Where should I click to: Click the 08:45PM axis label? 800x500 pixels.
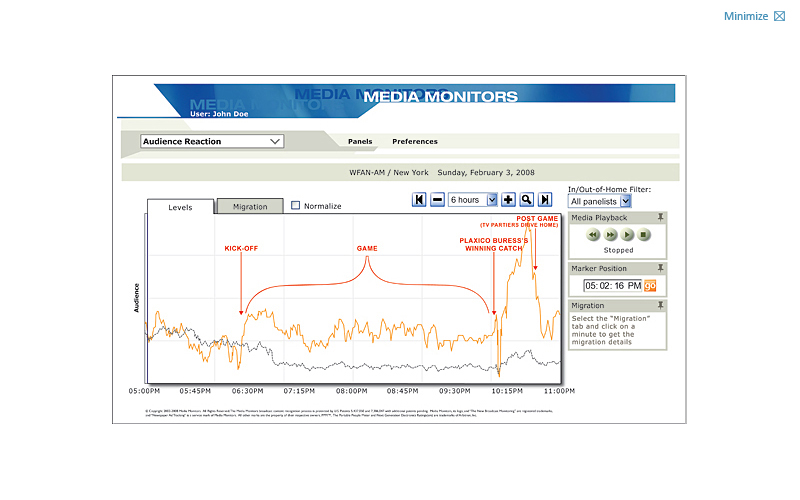coord(403,391)
